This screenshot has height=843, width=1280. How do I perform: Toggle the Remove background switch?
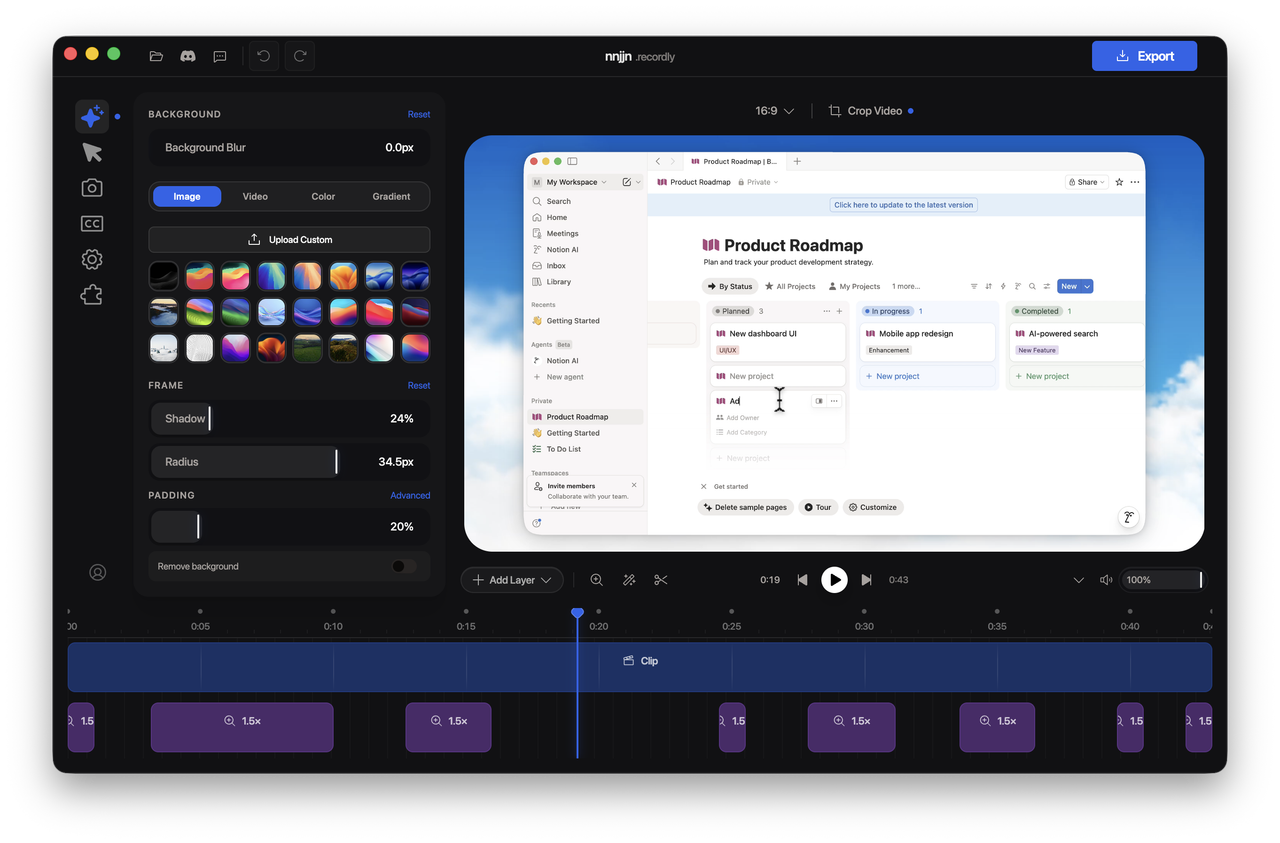click(404, 566)
